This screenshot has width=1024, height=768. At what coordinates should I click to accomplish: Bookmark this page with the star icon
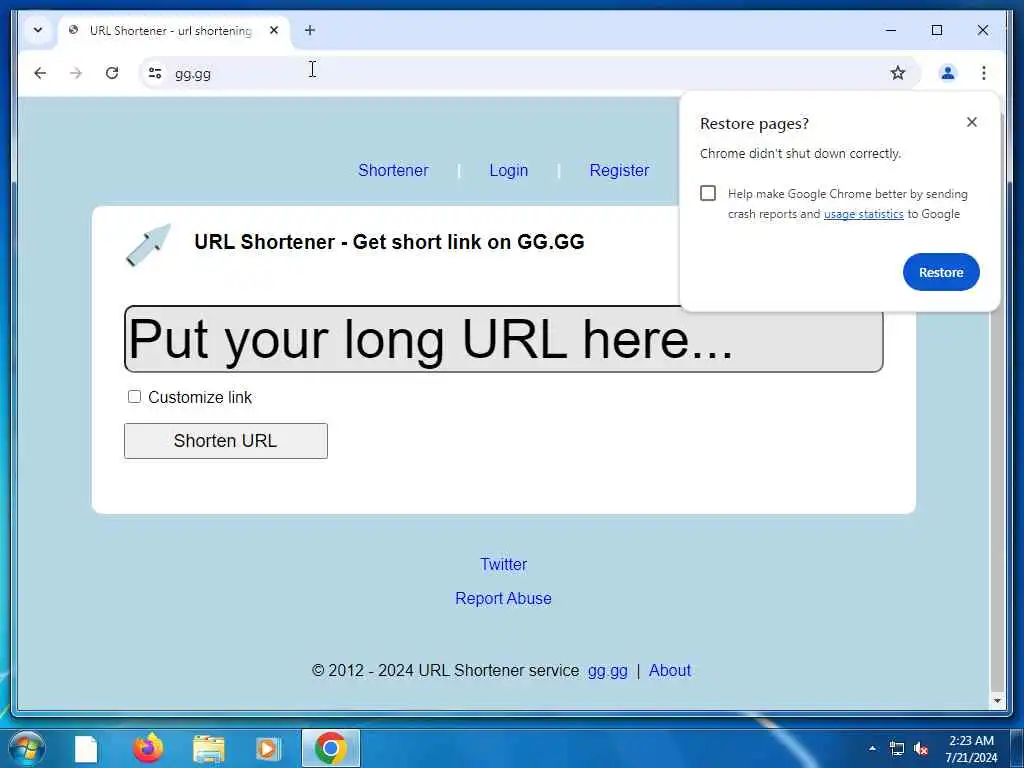click(x=898, y=72)
